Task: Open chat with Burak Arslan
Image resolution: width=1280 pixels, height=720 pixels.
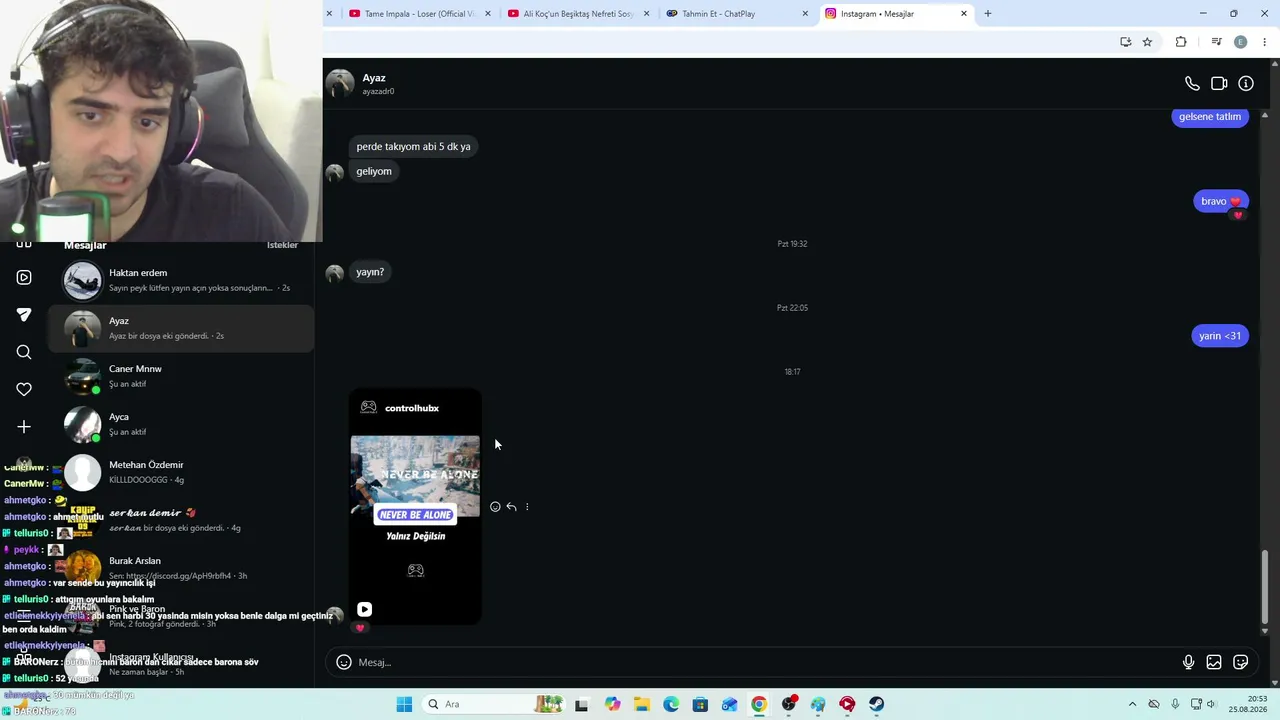Action: click(x=181, y=568)
